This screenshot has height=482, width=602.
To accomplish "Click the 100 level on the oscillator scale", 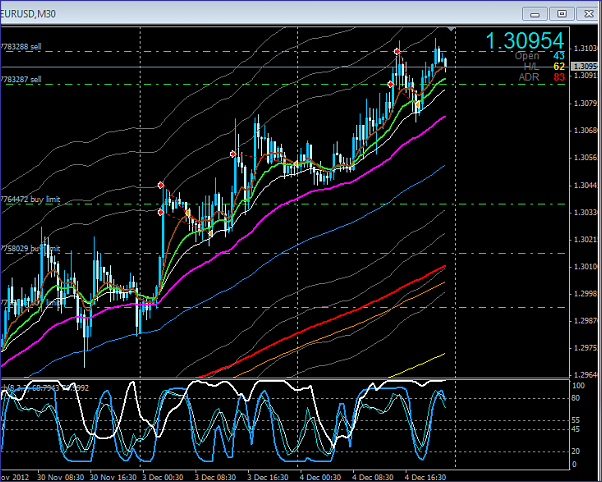I will click(578, 386).
